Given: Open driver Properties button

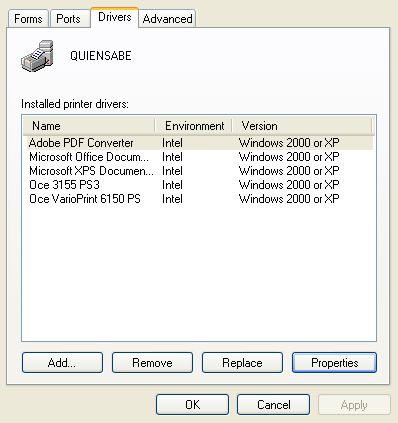Looking at the screenshot, I should [x=334, y=362].
